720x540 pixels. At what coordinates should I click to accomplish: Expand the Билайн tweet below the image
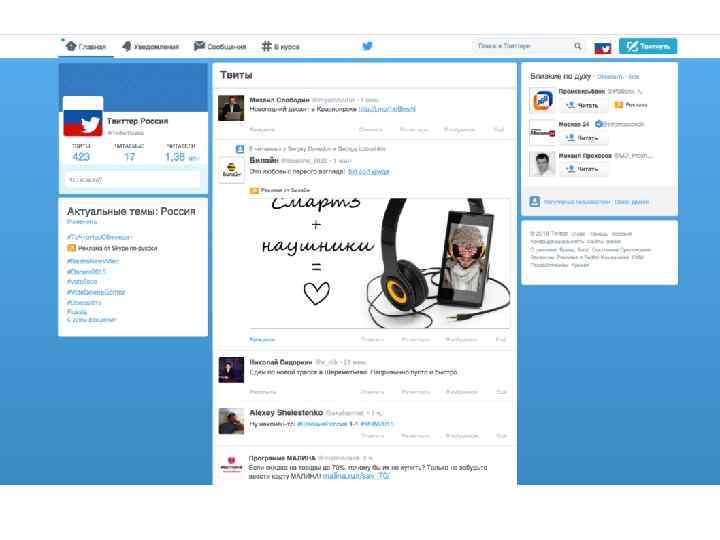click(262, 339)
